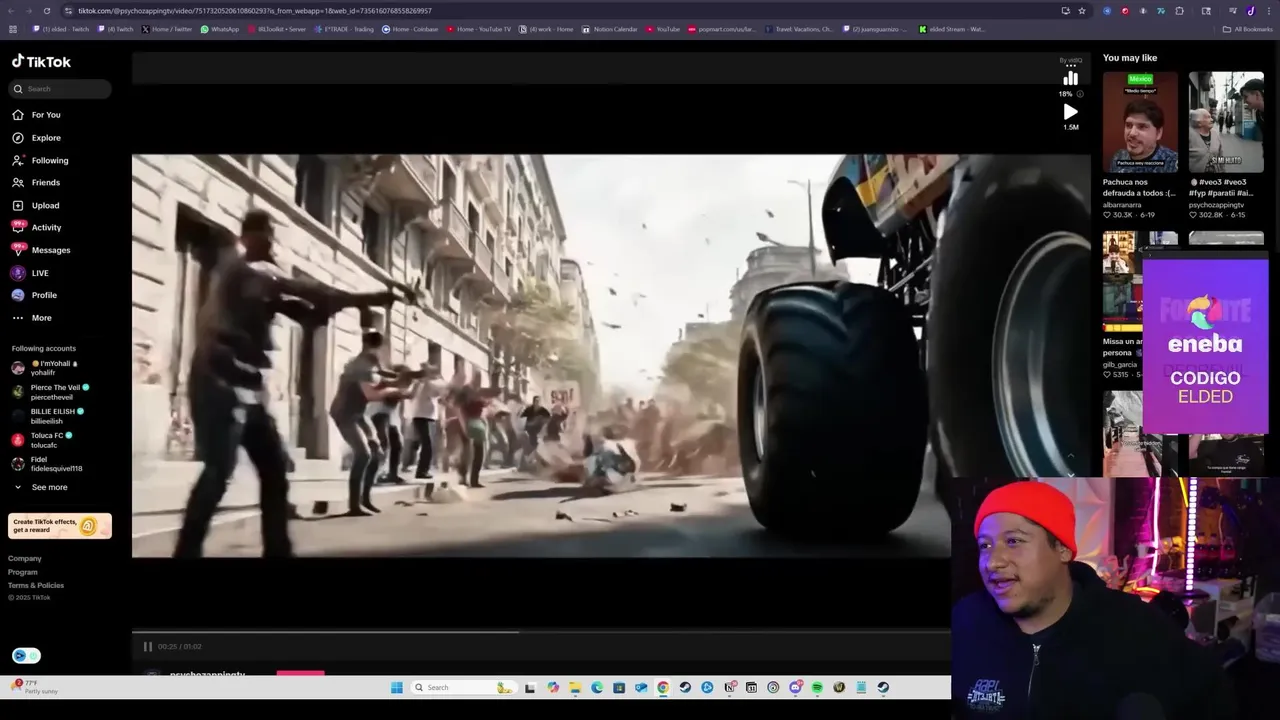
Task: Open your Profile page
Action: [35, 295]
